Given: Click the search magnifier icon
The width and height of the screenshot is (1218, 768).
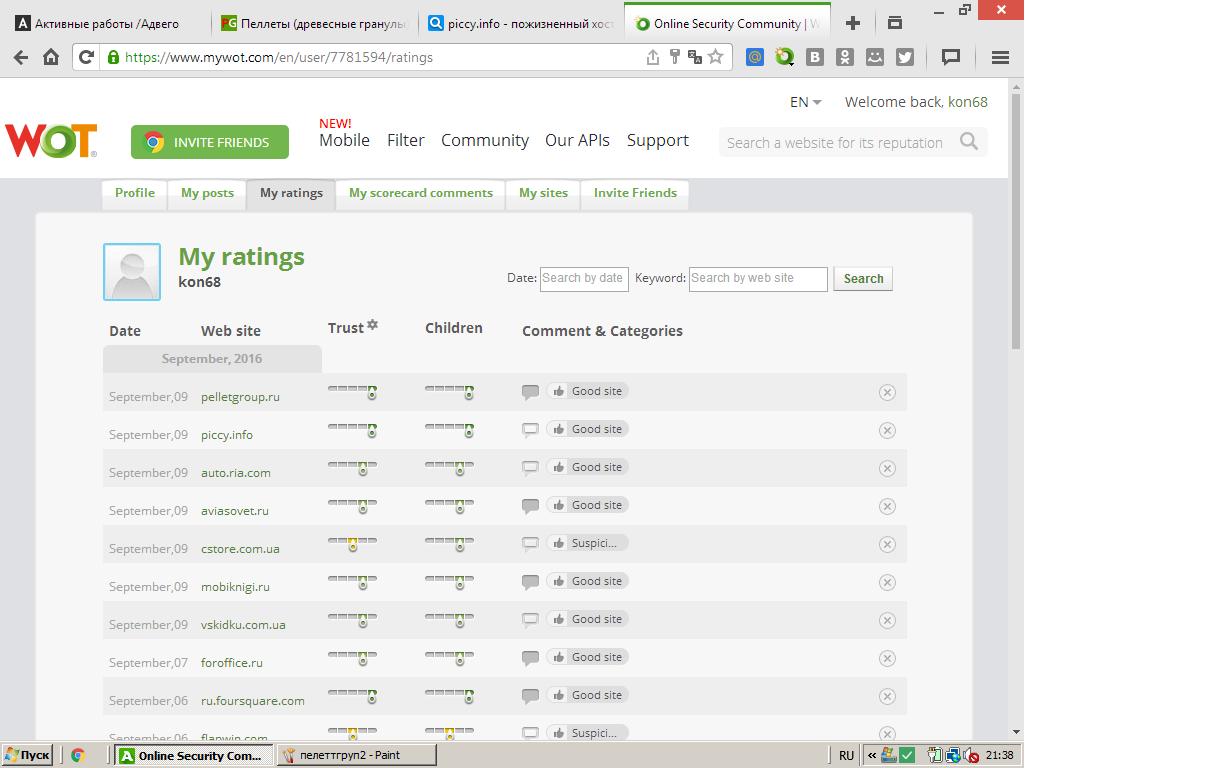Looking at the screenshot, I should pyautogui.click(x=968, y=141).
